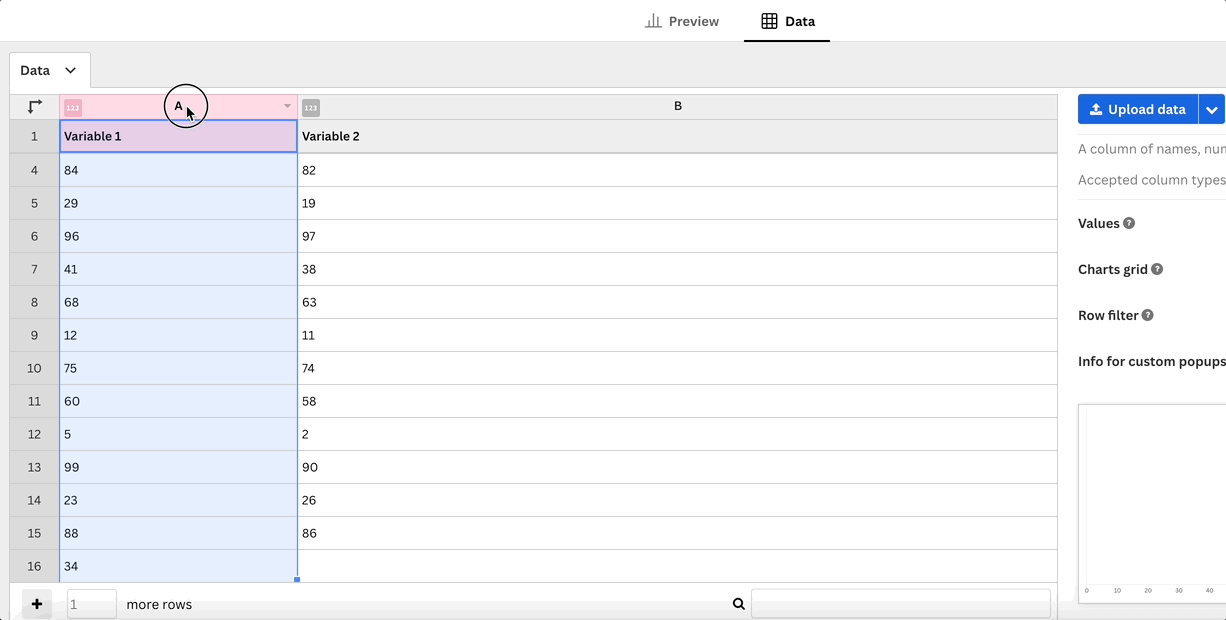Click the cell containing 97
Screen dimensions: 1226x620
pos(677,236)
